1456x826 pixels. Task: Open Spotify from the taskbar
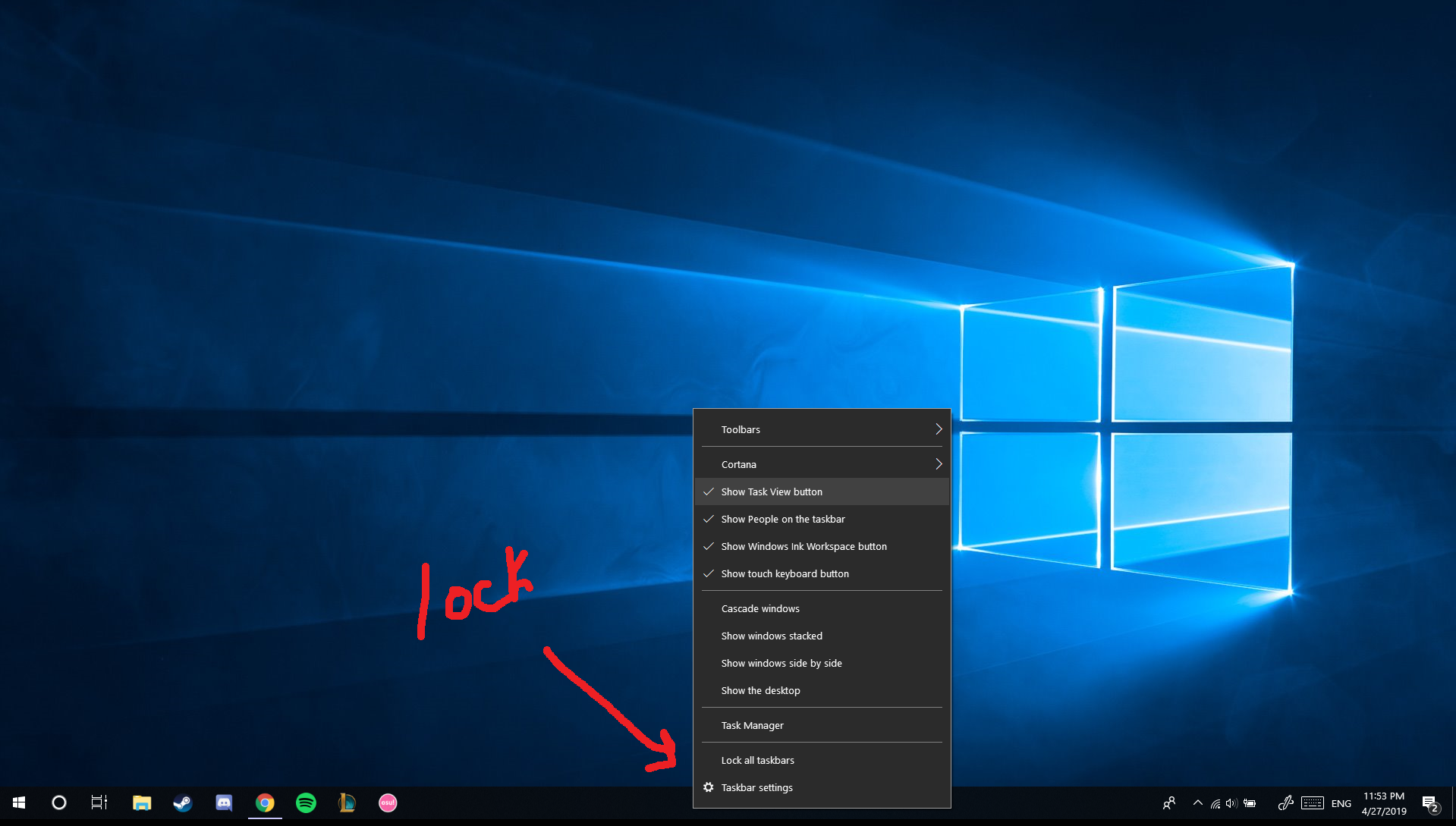pos(306,802)
